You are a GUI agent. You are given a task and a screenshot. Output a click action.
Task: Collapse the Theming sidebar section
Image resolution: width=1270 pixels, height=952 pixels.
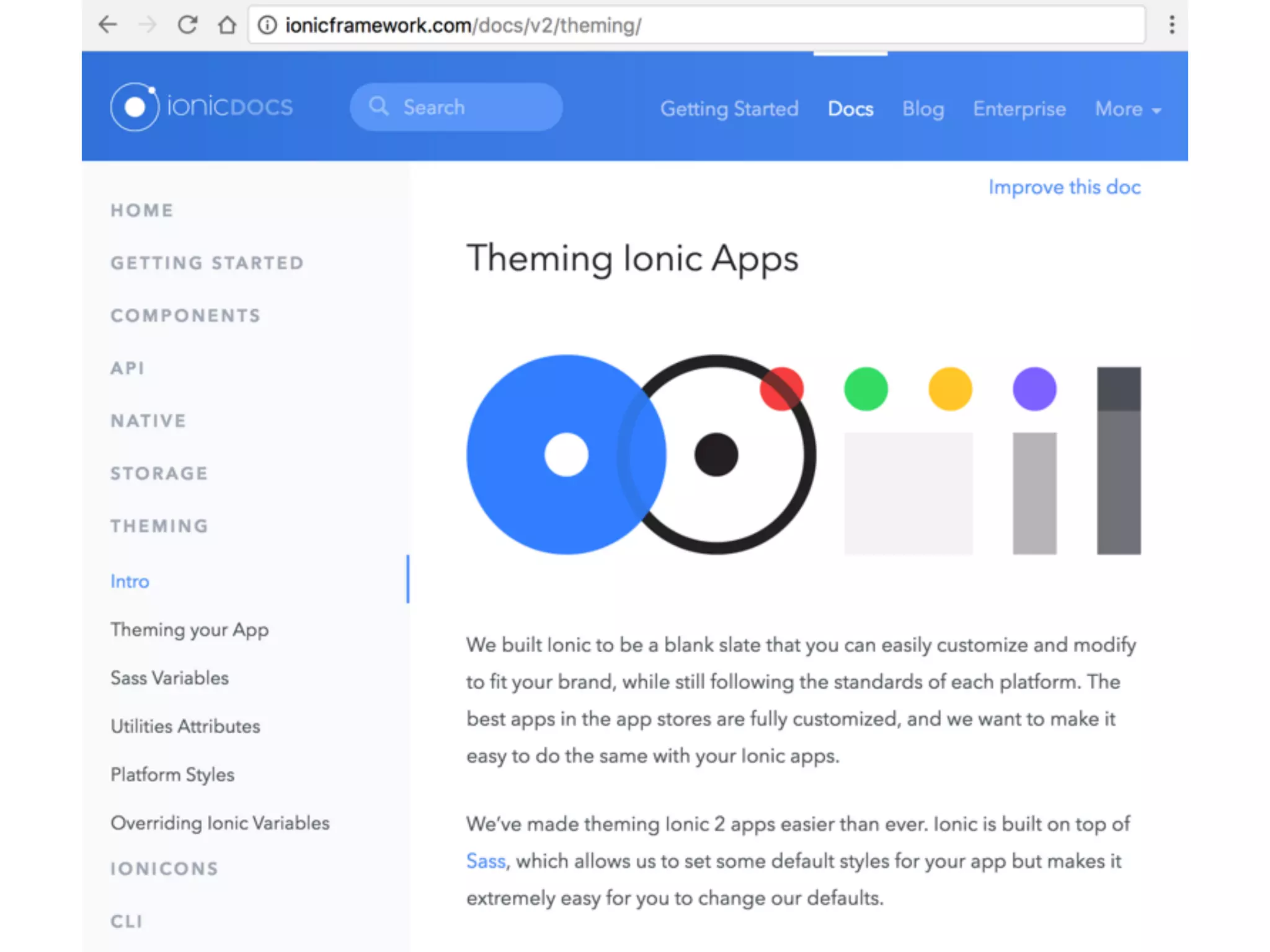159,526
